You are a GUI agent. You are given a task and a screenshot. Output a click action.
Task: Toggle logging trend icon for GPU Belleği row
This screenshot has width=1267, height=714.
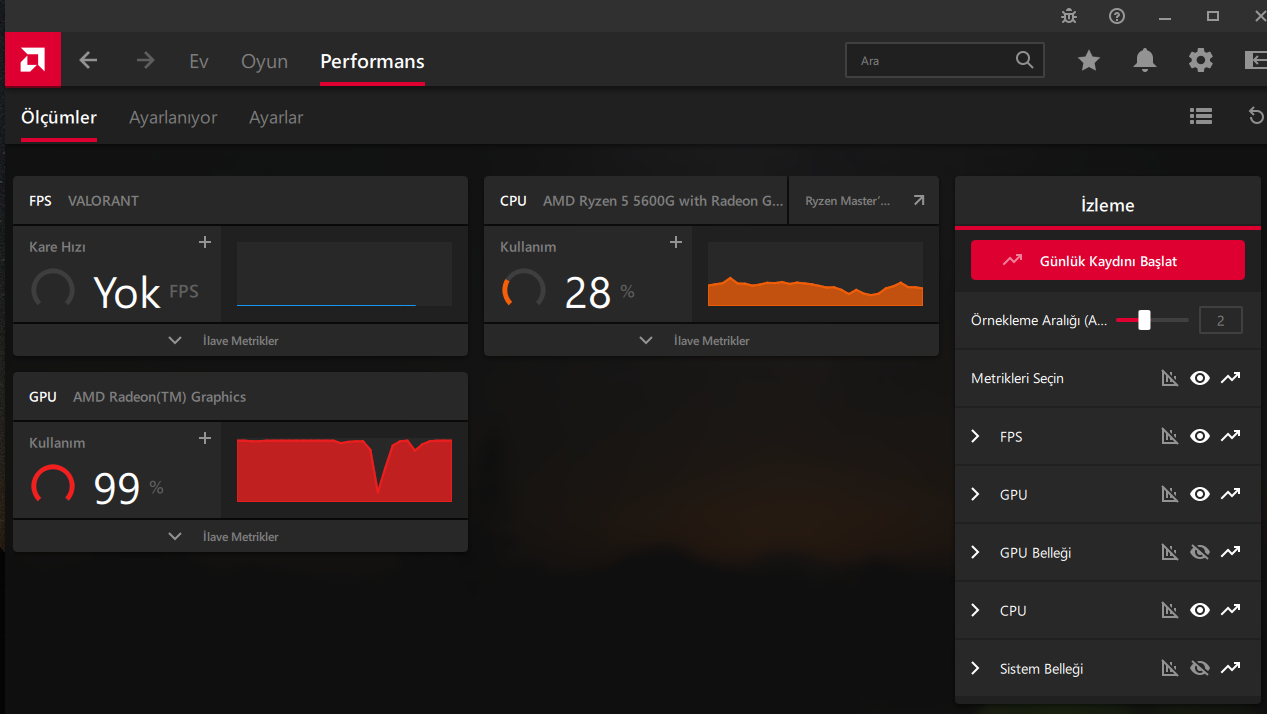click(x=1231, y=552)
